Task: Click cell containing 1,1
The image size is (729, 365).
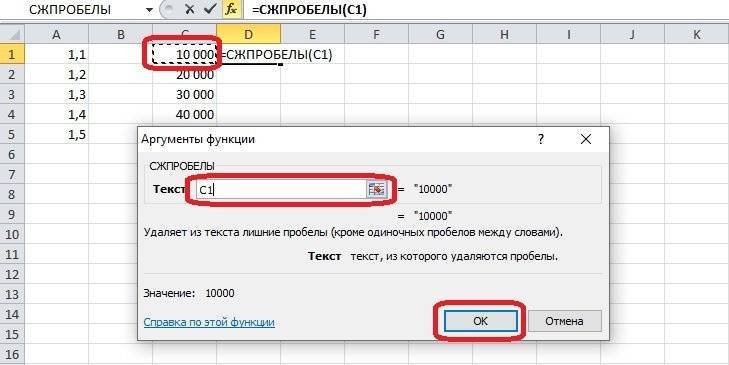Action: click(x=56, y=55)
